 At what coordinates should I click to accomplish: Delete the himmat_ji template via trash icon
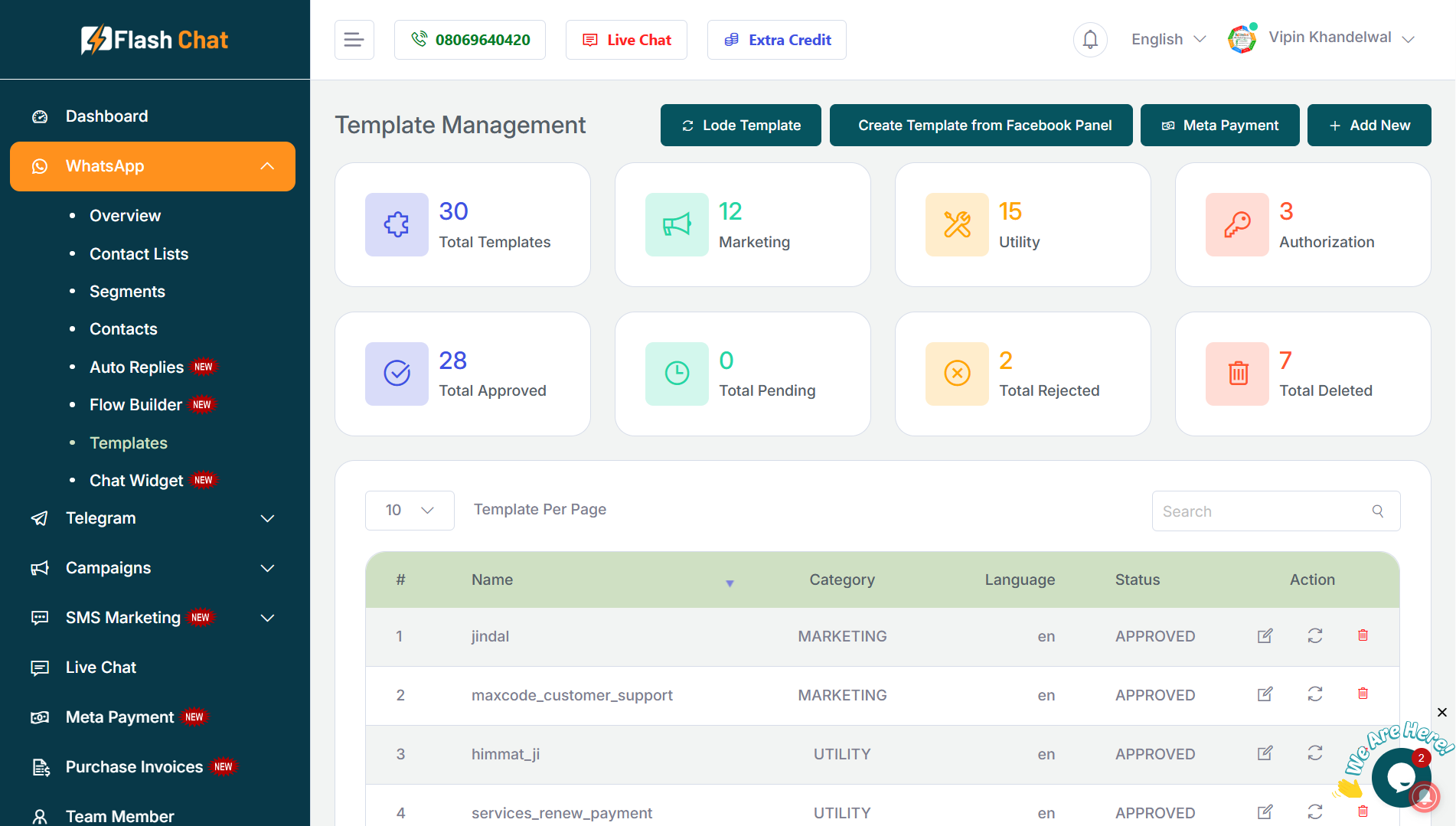click(x=1363, y=753)
